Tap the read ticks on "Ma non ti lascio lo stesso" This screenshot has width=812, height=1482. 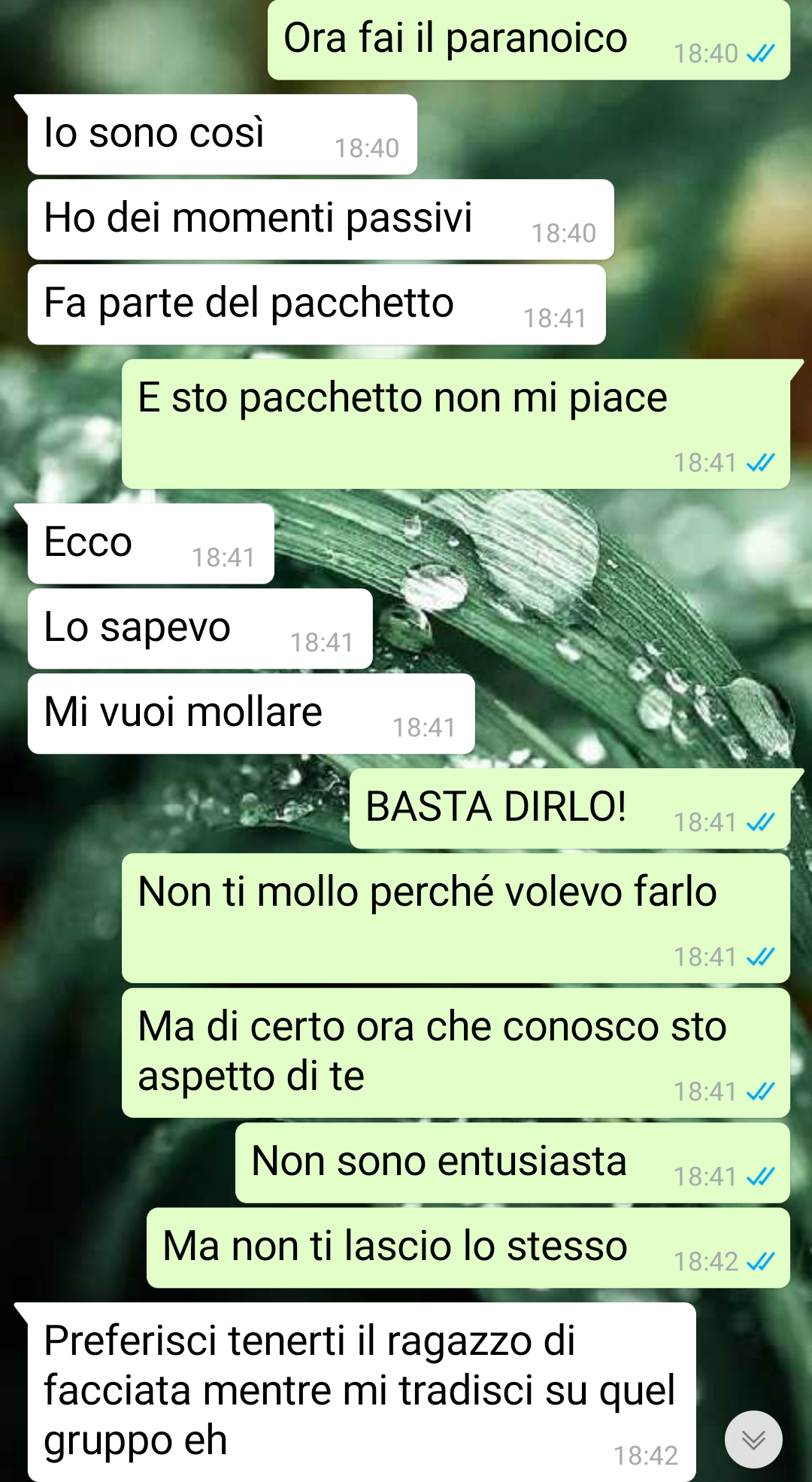tap(760, 1261)
